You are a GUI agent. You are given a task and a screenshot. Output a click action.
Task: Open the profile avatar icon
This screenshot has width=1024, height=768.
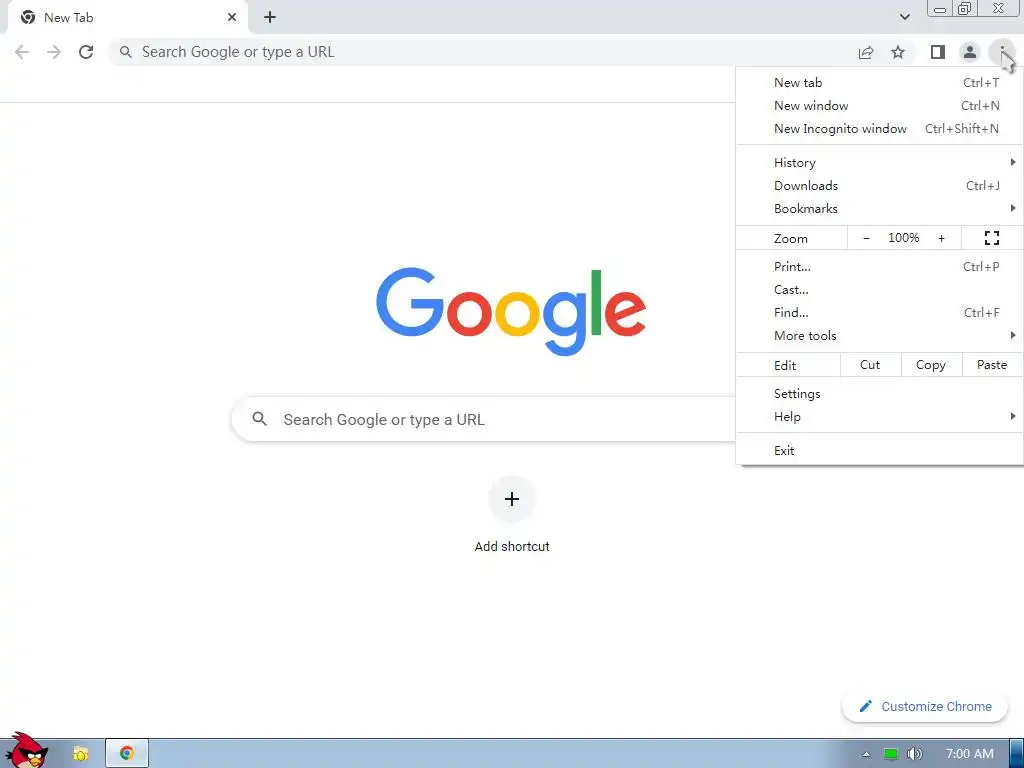click(970, 52)
